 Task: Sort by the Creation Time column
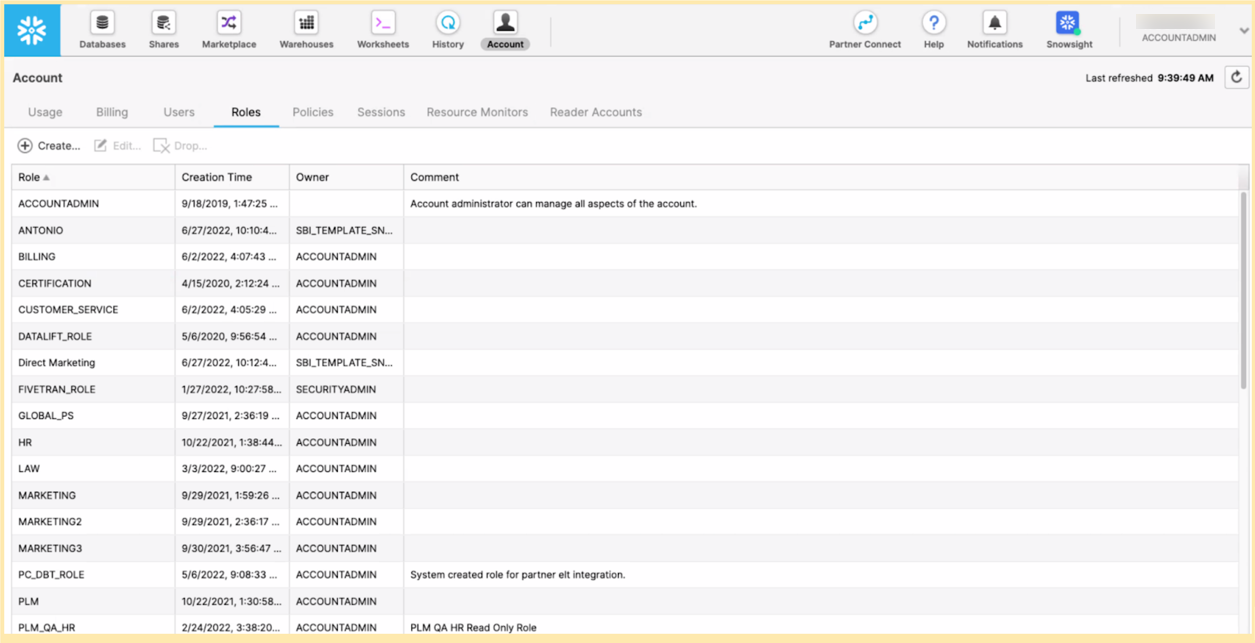217,177
